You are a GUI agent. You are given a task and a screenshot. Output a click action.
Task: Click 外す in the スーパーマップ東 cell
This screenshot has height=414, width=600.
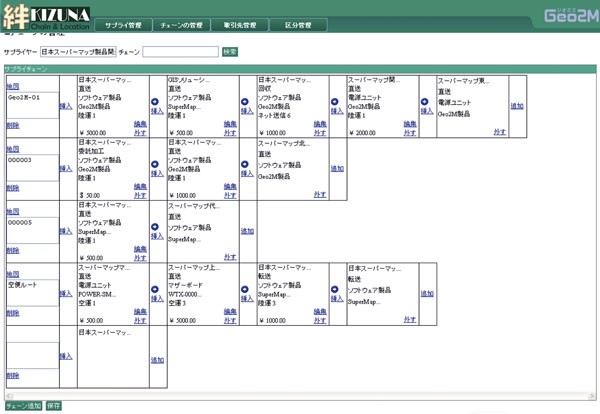pyautogui.click(x=500, y=132)
